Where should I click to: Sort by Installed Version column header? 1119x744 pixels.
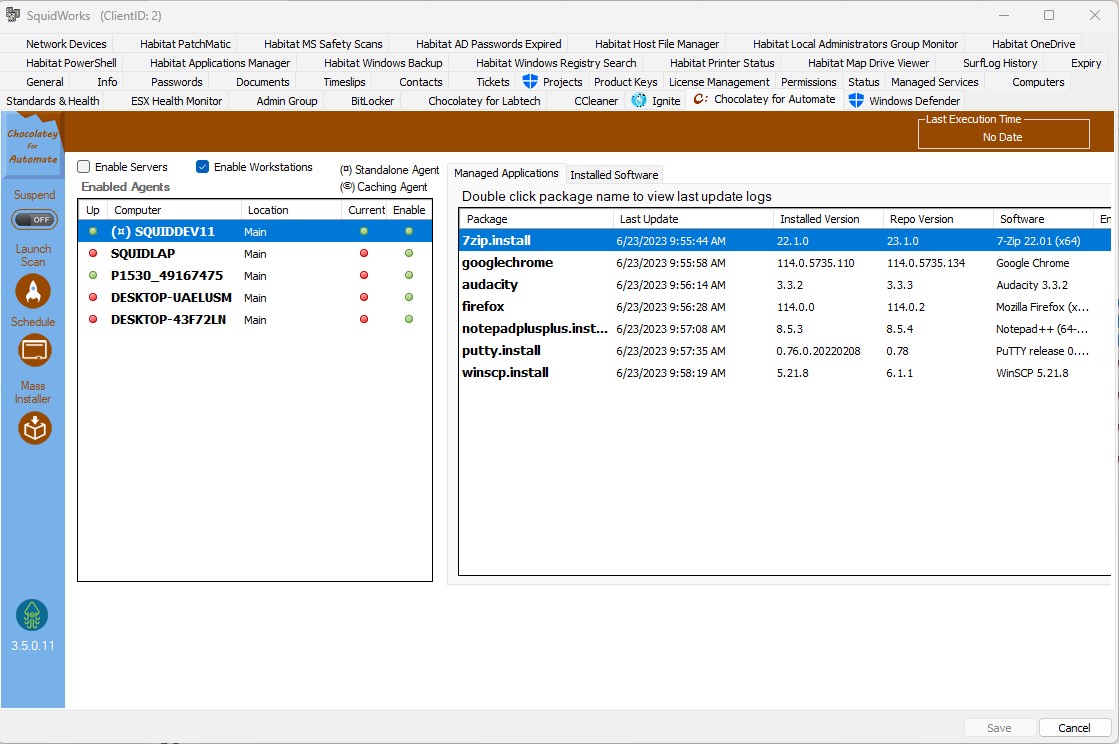(x=828, y=219)
